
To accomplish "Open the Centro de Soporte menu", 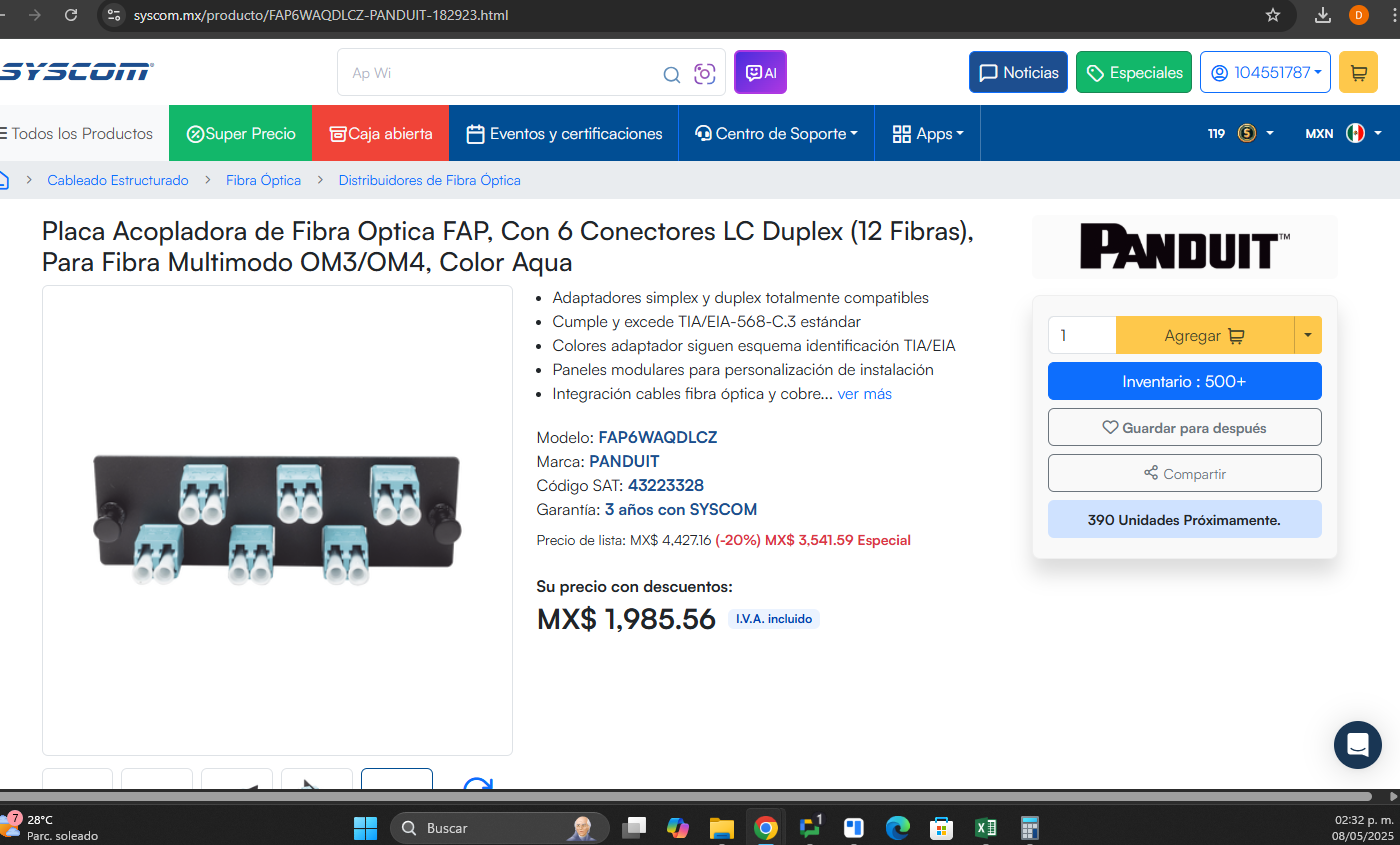I will click(x=776, y=133).
